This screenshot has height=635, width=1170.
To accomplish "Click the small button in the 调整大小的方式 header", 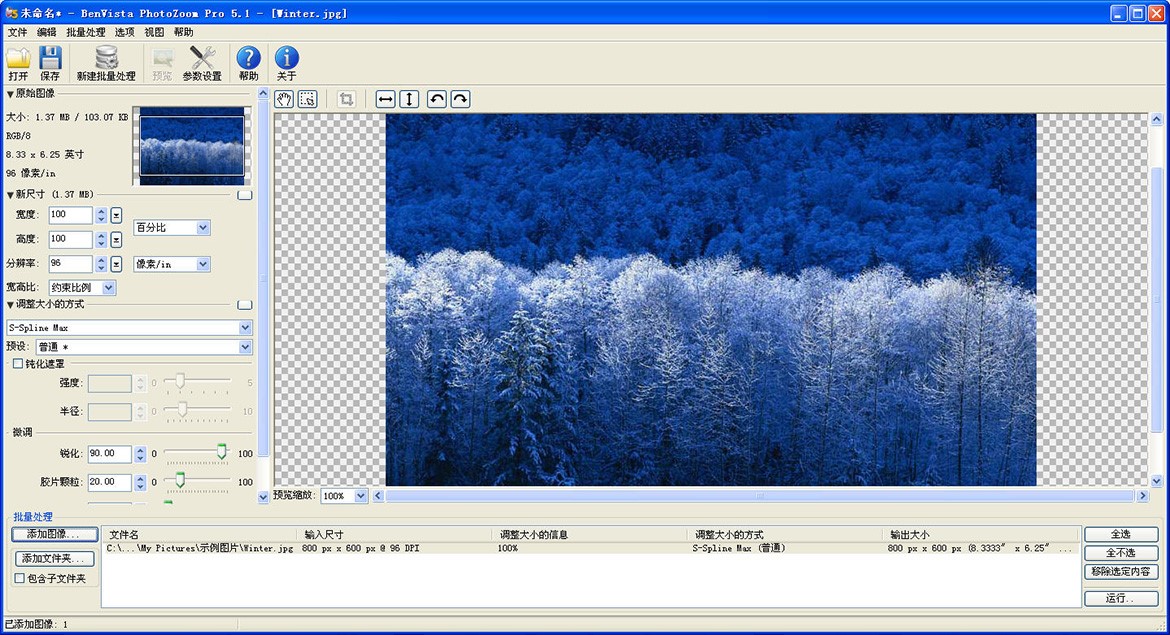I will tap(245, 304).
